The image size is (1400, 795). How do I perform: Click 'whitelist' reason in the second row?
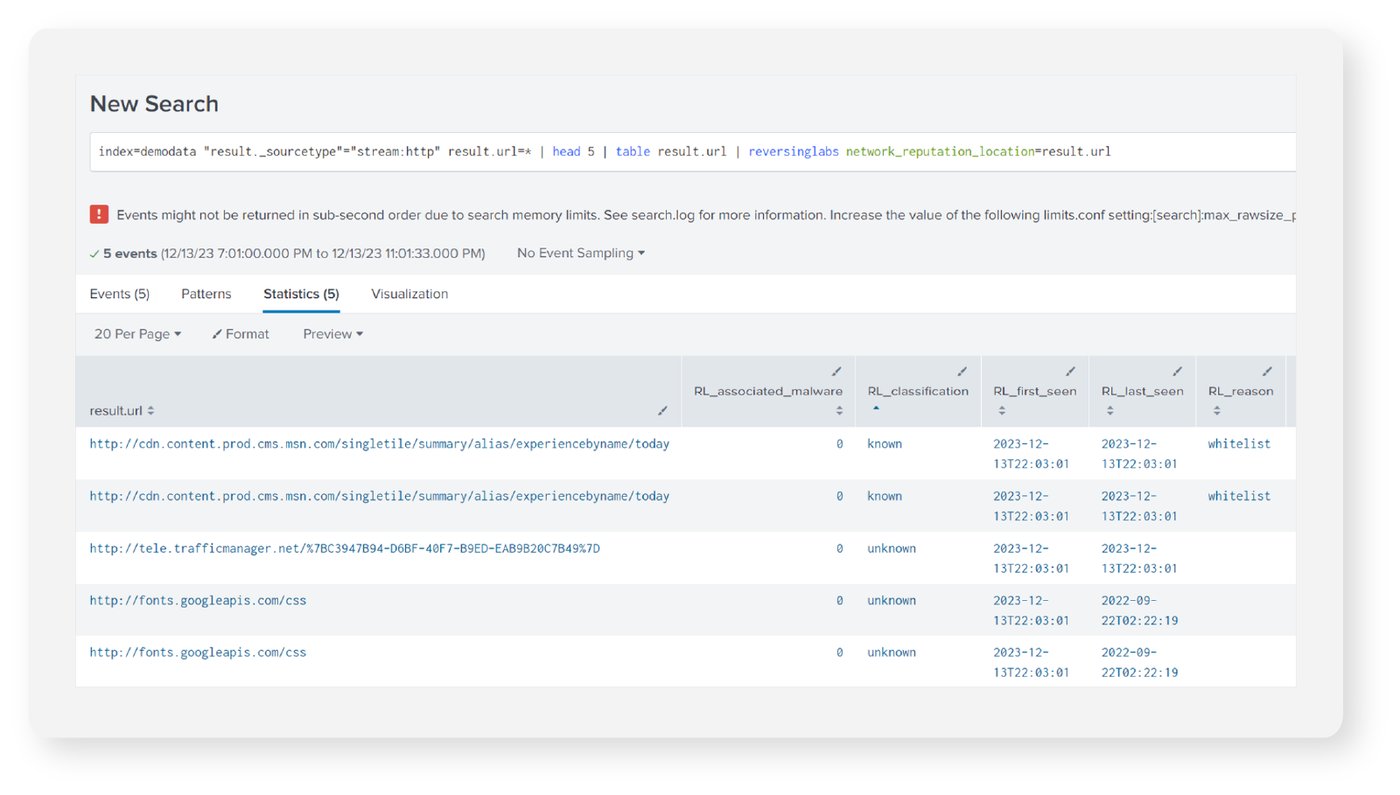coord(1239,496)
